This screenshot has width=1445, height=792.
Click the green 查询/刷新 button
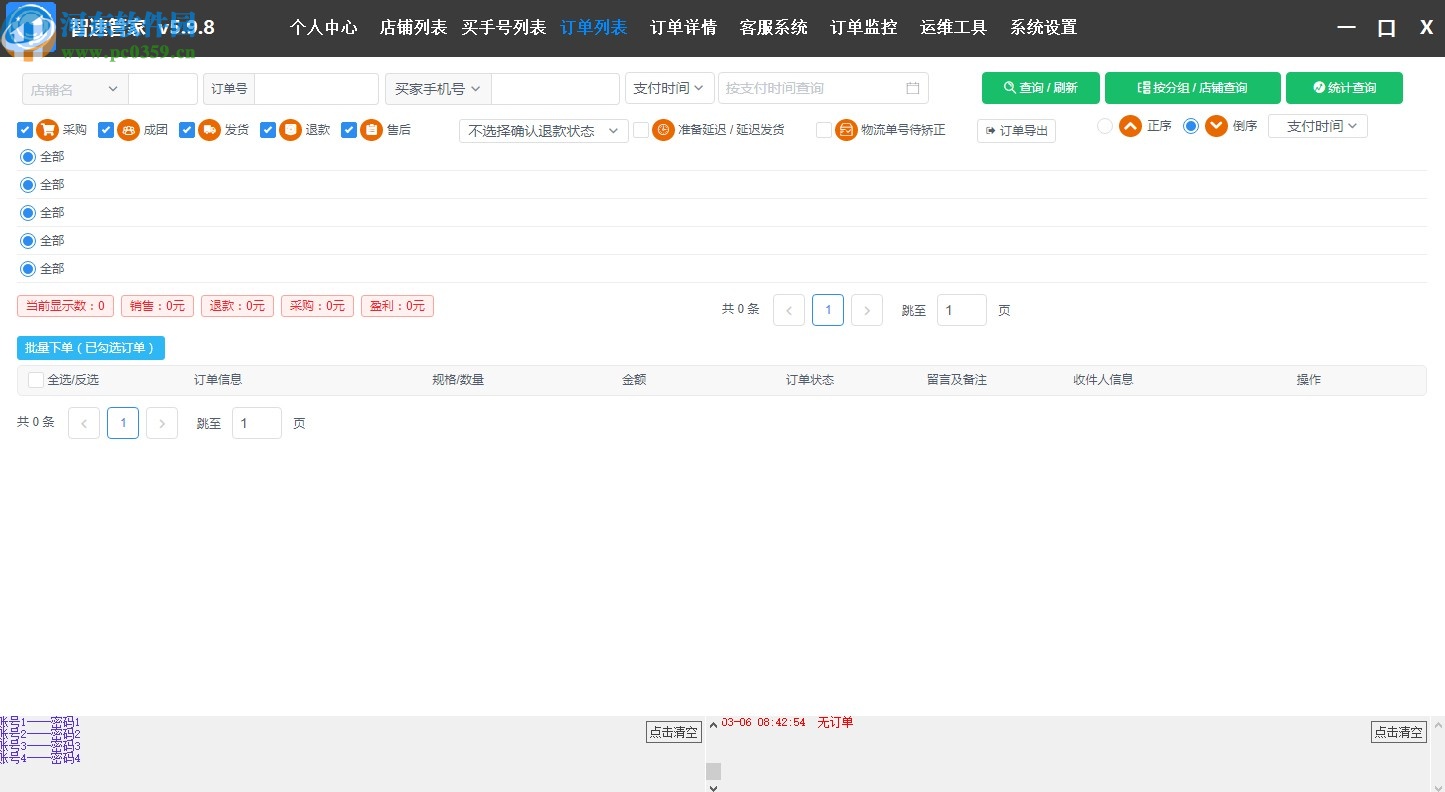[x=1040, y=88]
